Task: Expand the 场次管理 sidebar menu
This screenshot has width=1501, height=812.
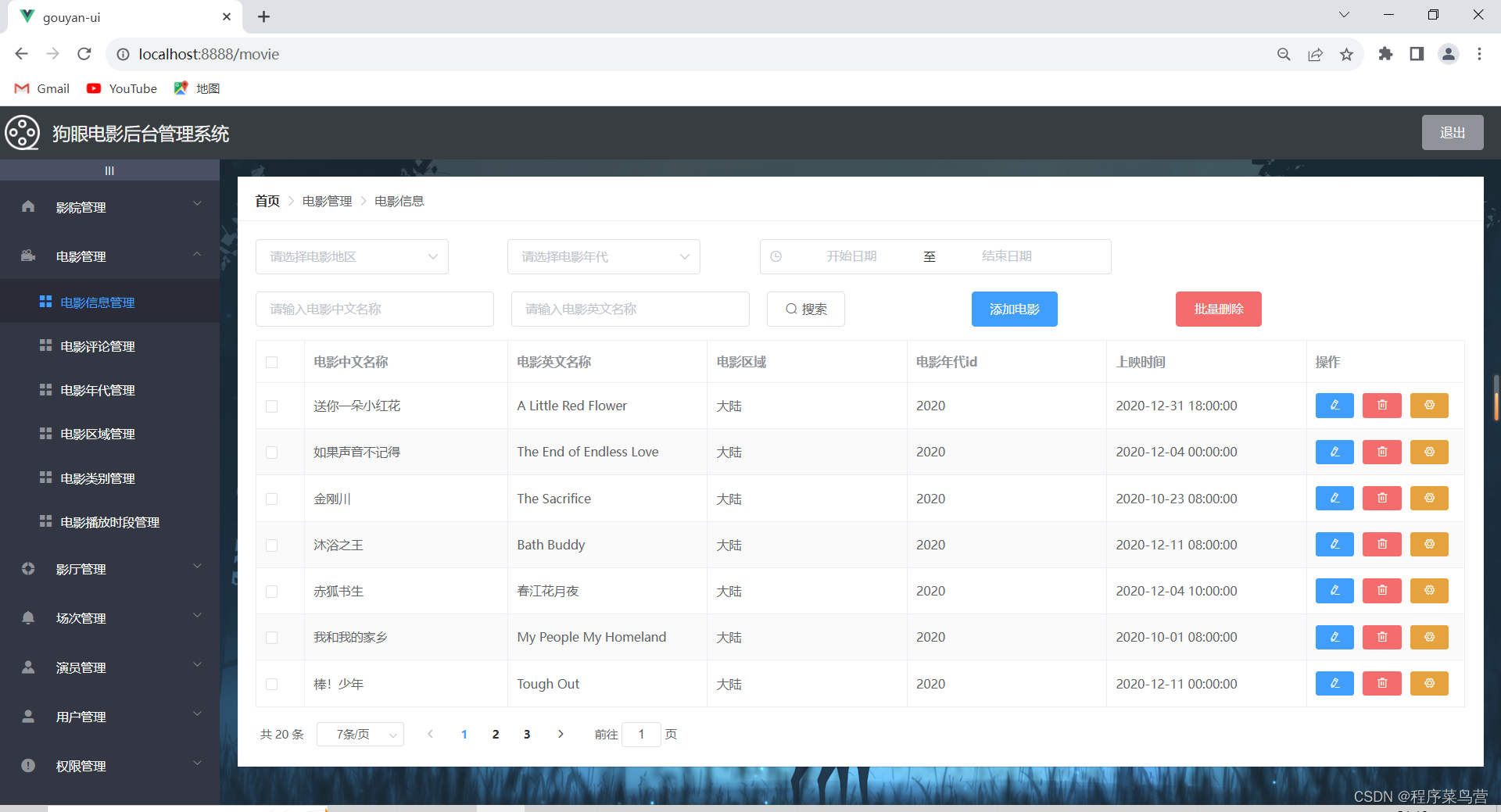Action: [x=109, y=618]
